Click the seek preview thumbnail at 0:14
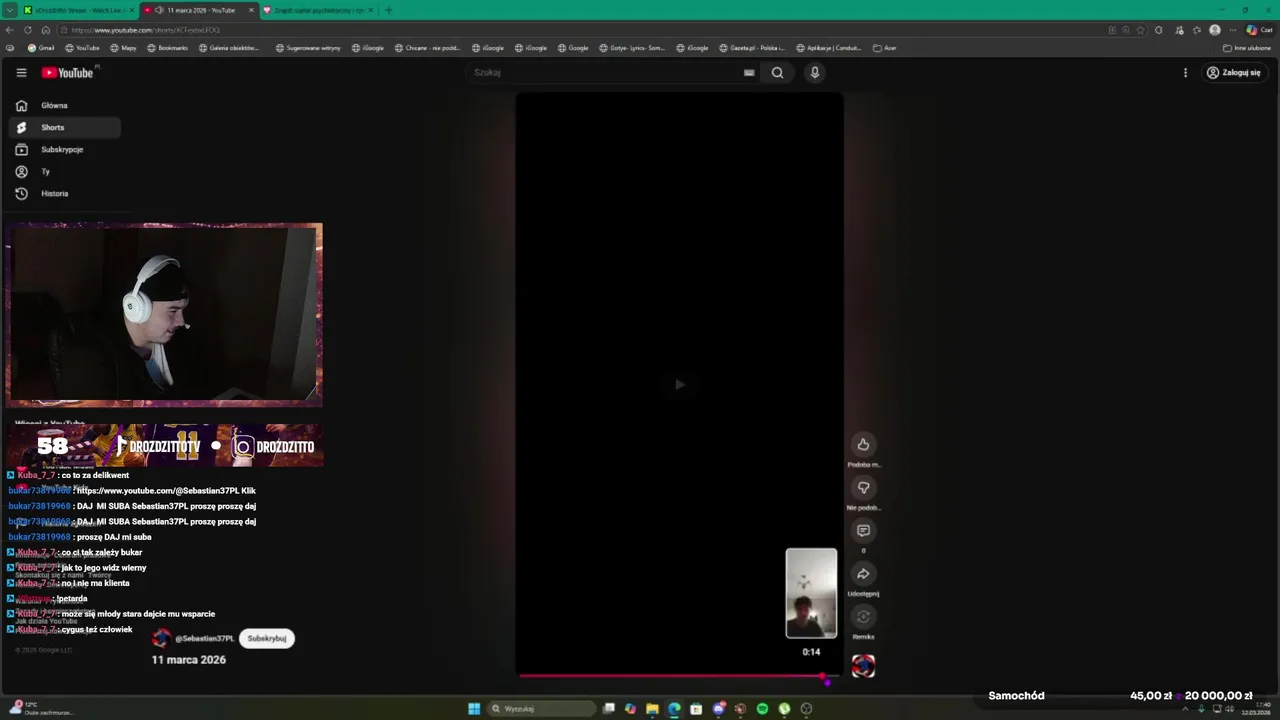This screenshot has height=720, width=1280. [811, 593]
